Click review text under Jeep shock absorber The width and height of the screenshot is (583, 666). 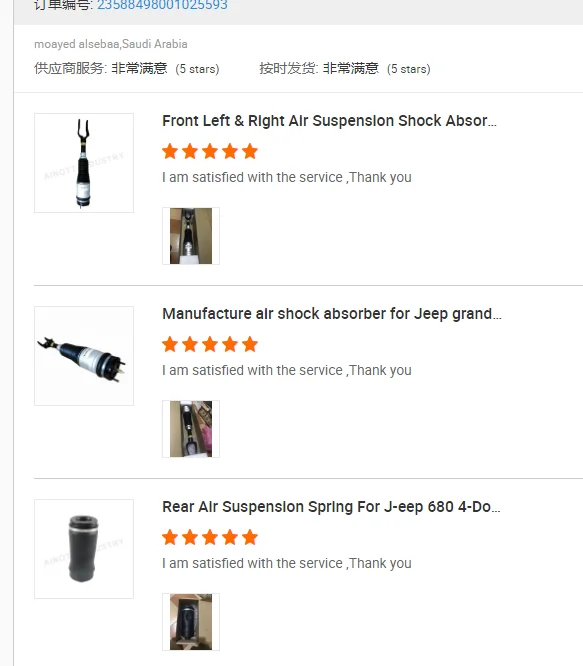tap(287, 370)
